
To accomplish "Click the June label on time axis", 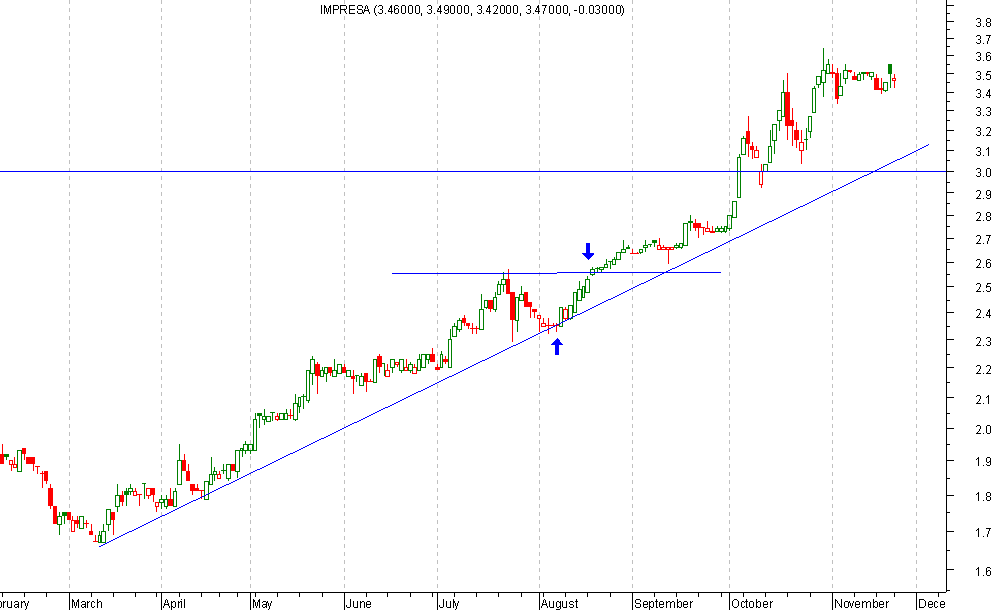I will (359, 603).
